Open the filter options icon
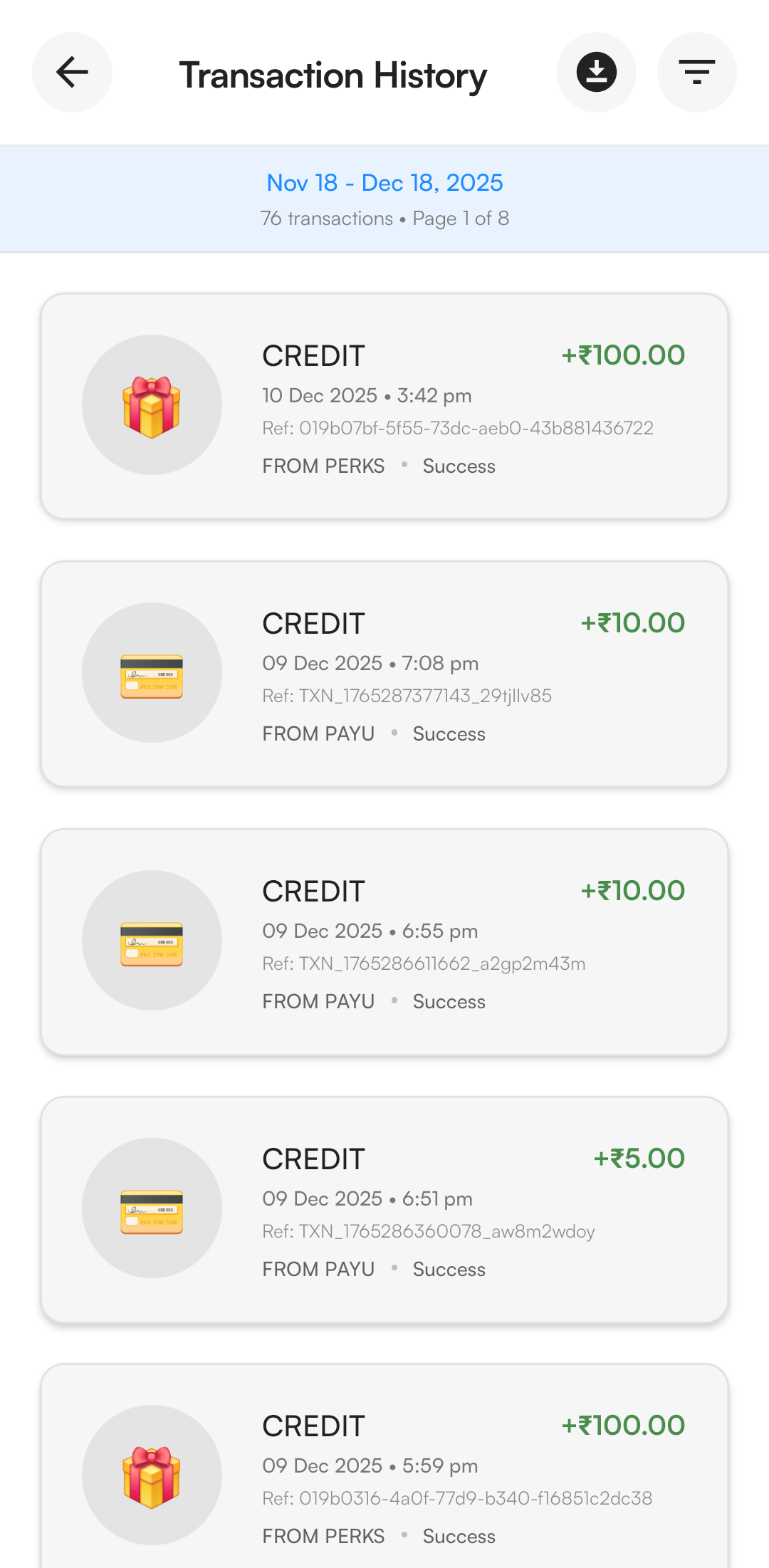 tap(696, 72)
